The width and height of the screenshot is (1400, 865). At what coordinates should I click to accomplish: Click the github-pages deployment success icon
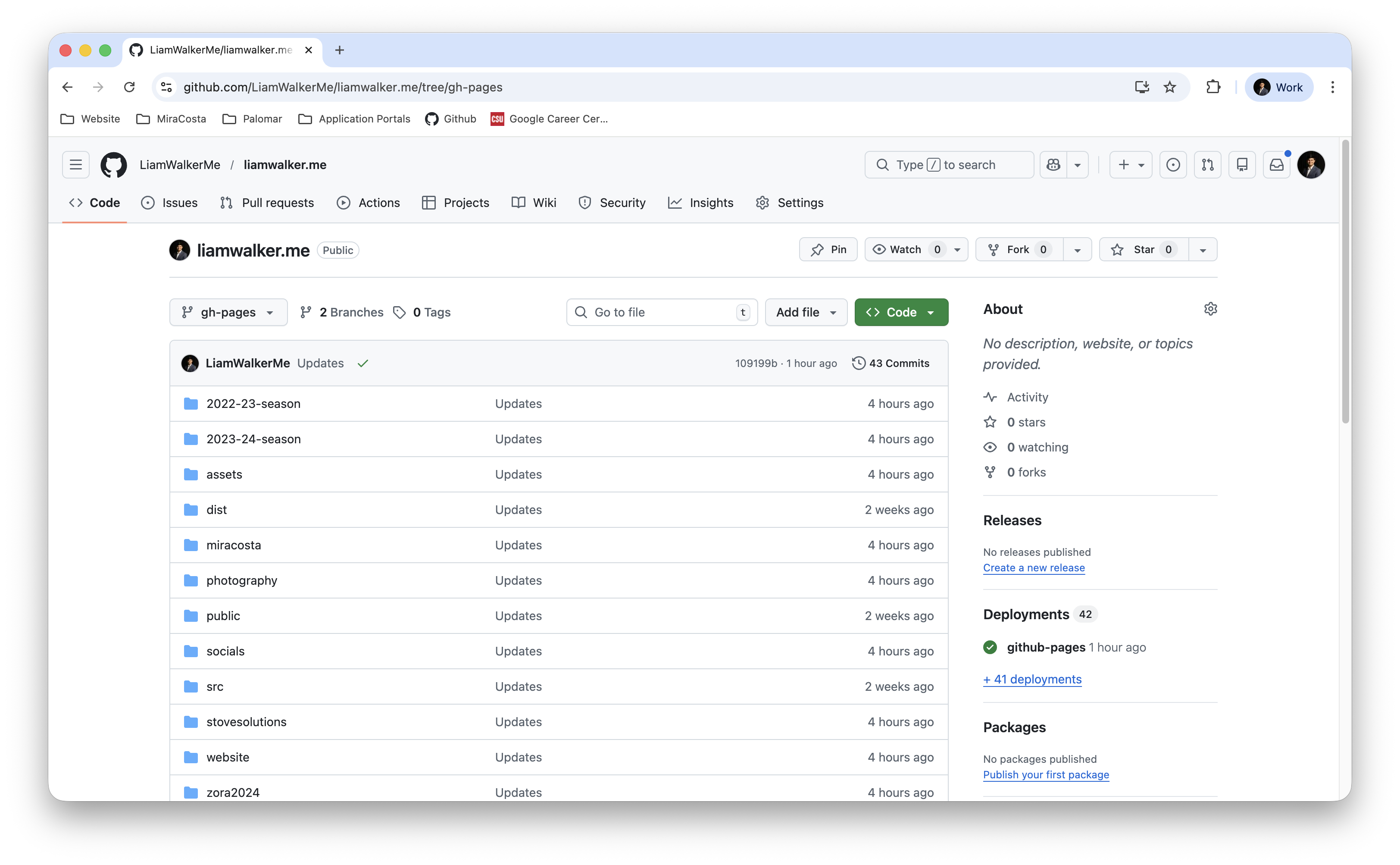coord(990,647)
